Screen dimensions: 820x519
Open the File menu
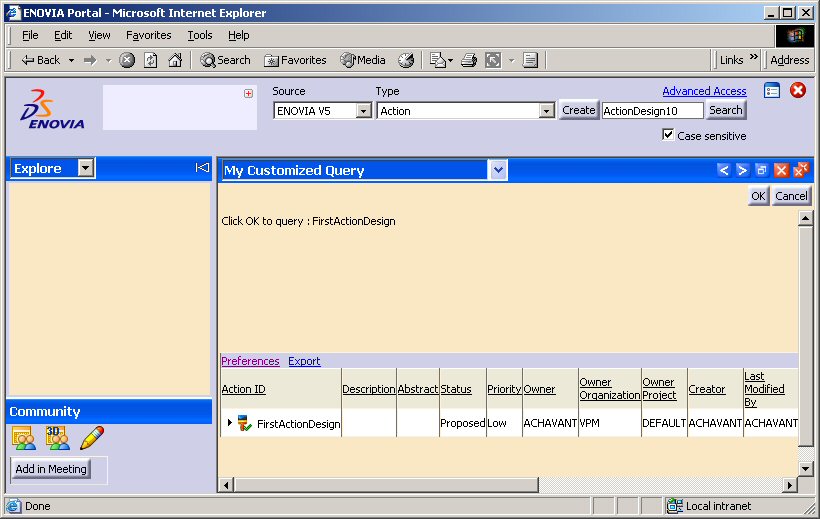tap(30, 35)
